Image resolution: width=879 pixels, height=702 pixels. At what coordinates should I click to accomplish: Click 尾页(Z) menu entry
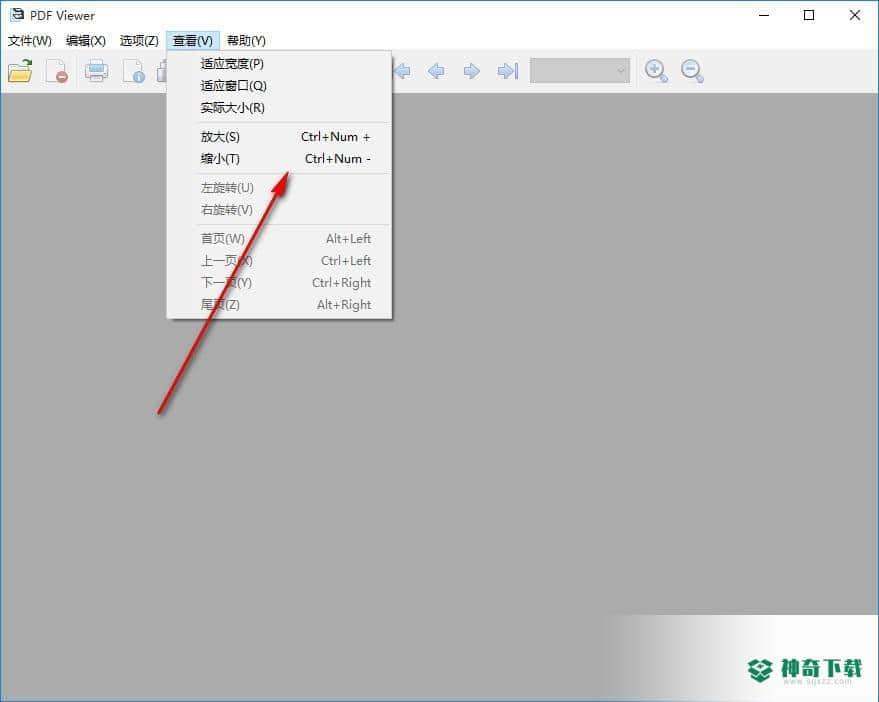[x=279, y=304]
